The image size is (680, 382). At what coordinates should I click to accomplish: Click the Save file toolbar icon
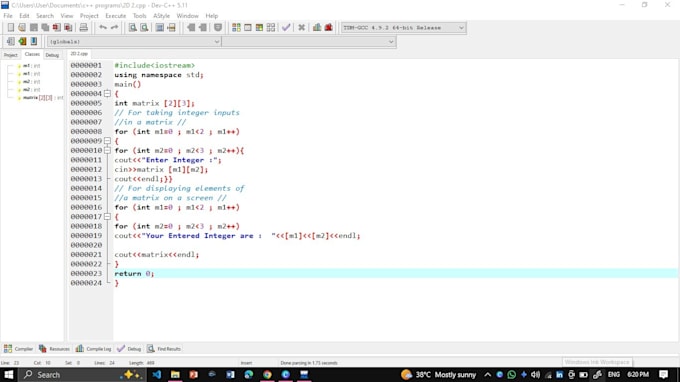(x=33, y=28)
